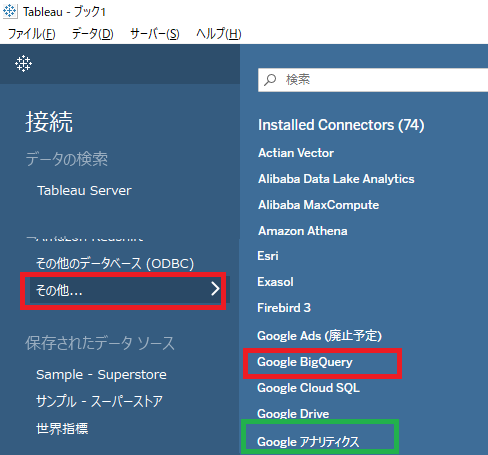Open the ヘルプ(H) menu
The height and width of the screenshot is (455, 488).
pyautogui.click(x=219, y=34)
